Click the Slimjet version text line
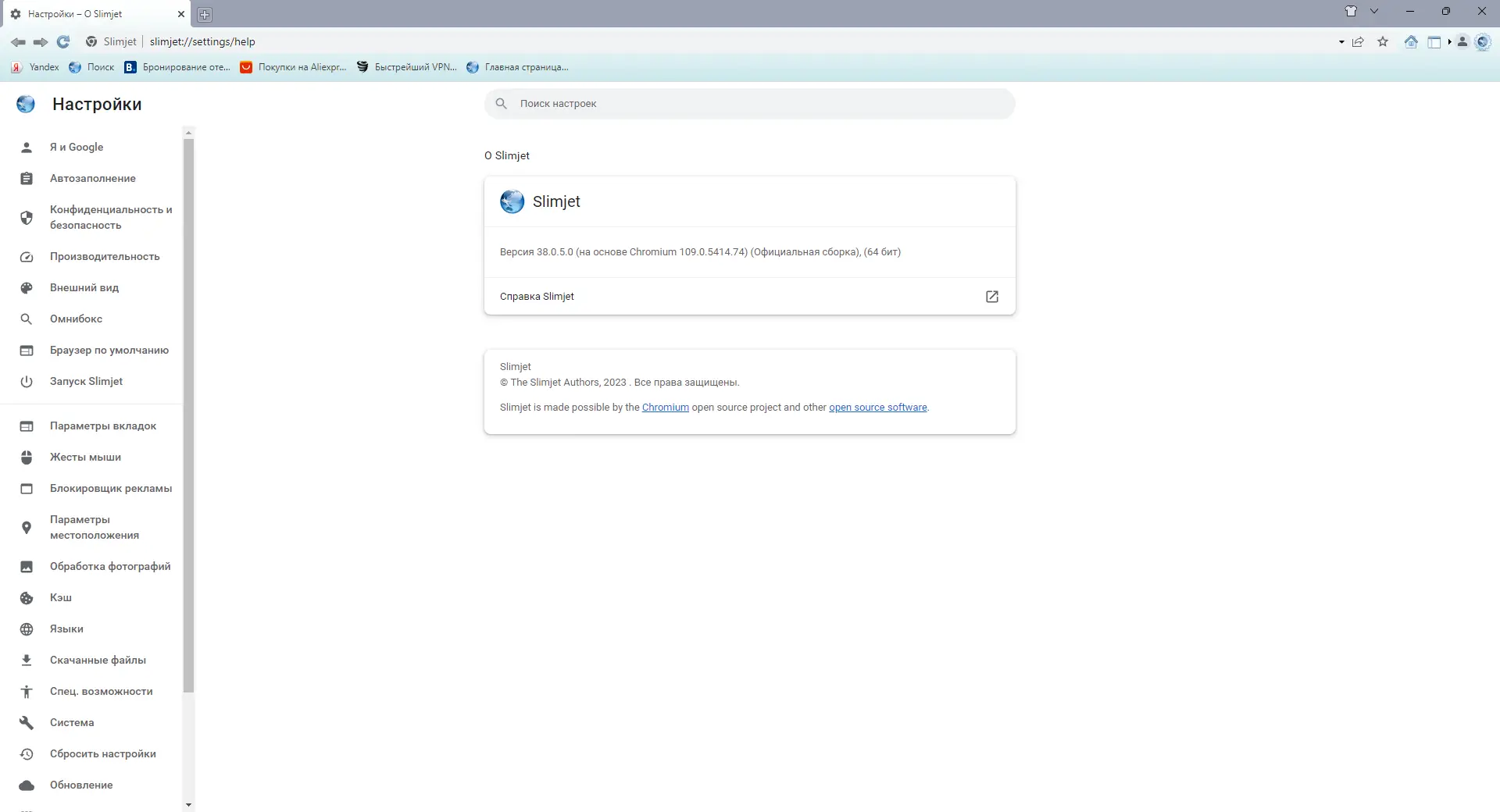Screen dimensions: 1500x812 pyautogui.click(x=700, y=252)
